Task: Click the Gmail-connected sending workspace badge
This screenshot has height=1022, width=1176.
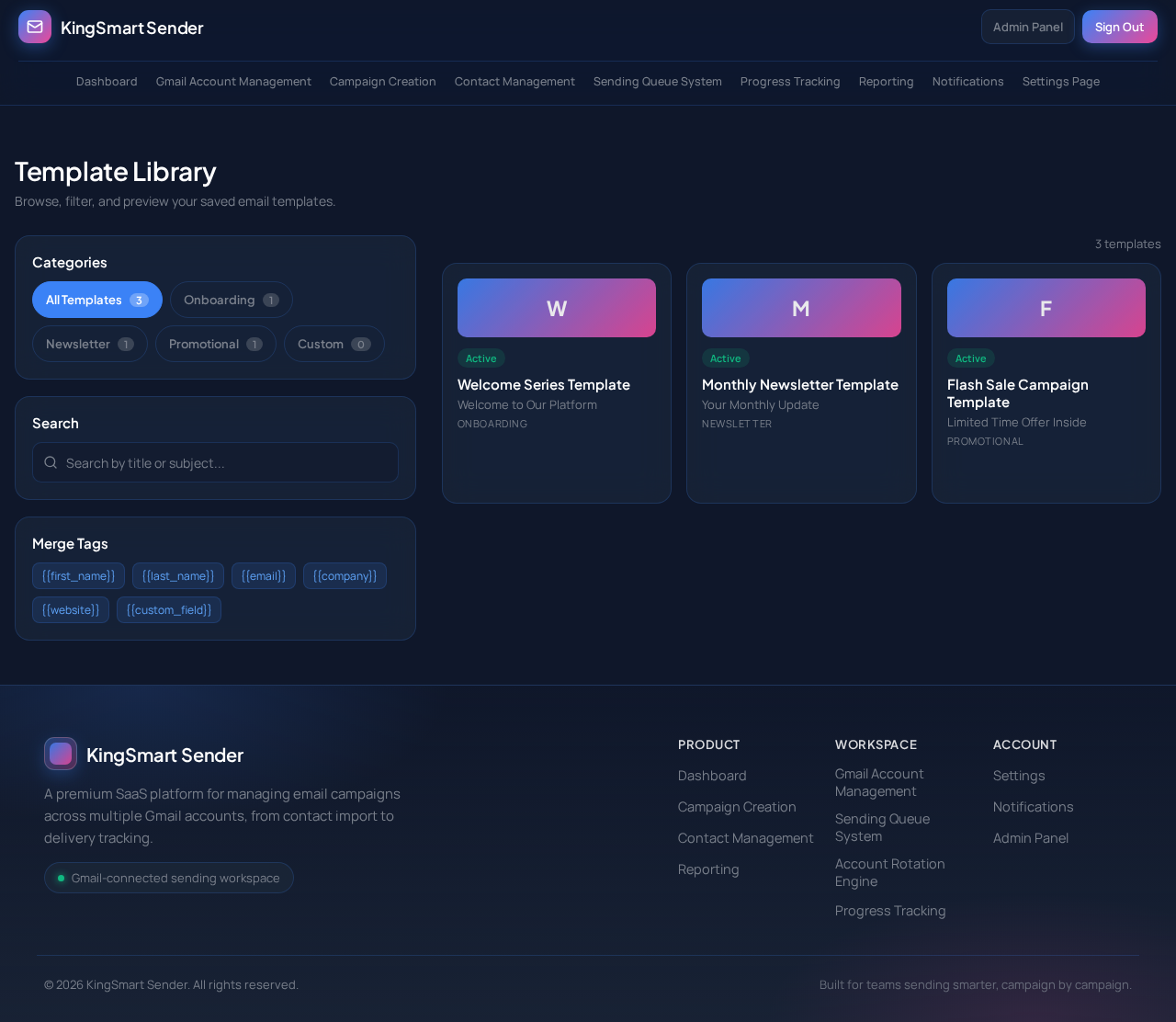Action: (x=169, y=878)
